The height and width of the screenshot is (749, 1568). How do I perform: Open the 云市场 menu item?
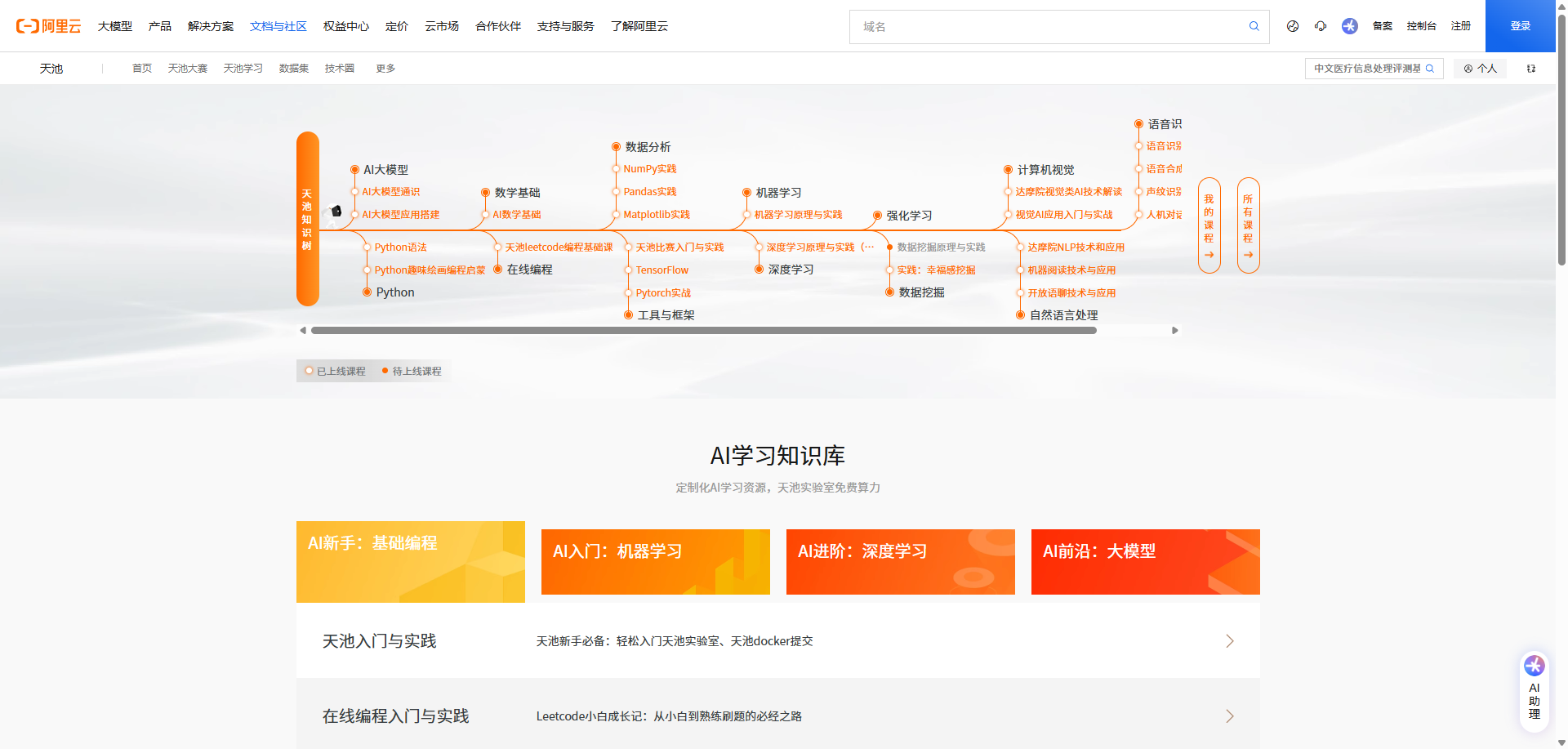coord(442,26)
